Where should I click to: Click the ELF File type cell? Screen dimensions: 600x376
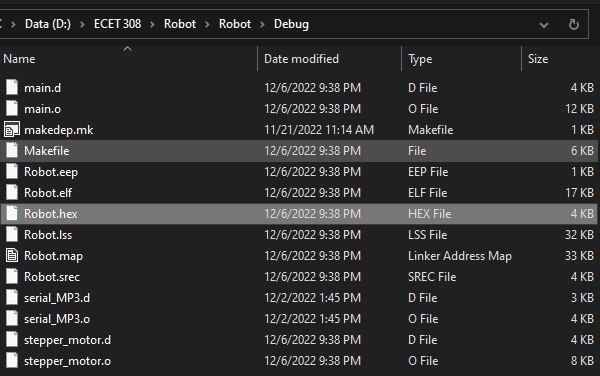[427, 193]
